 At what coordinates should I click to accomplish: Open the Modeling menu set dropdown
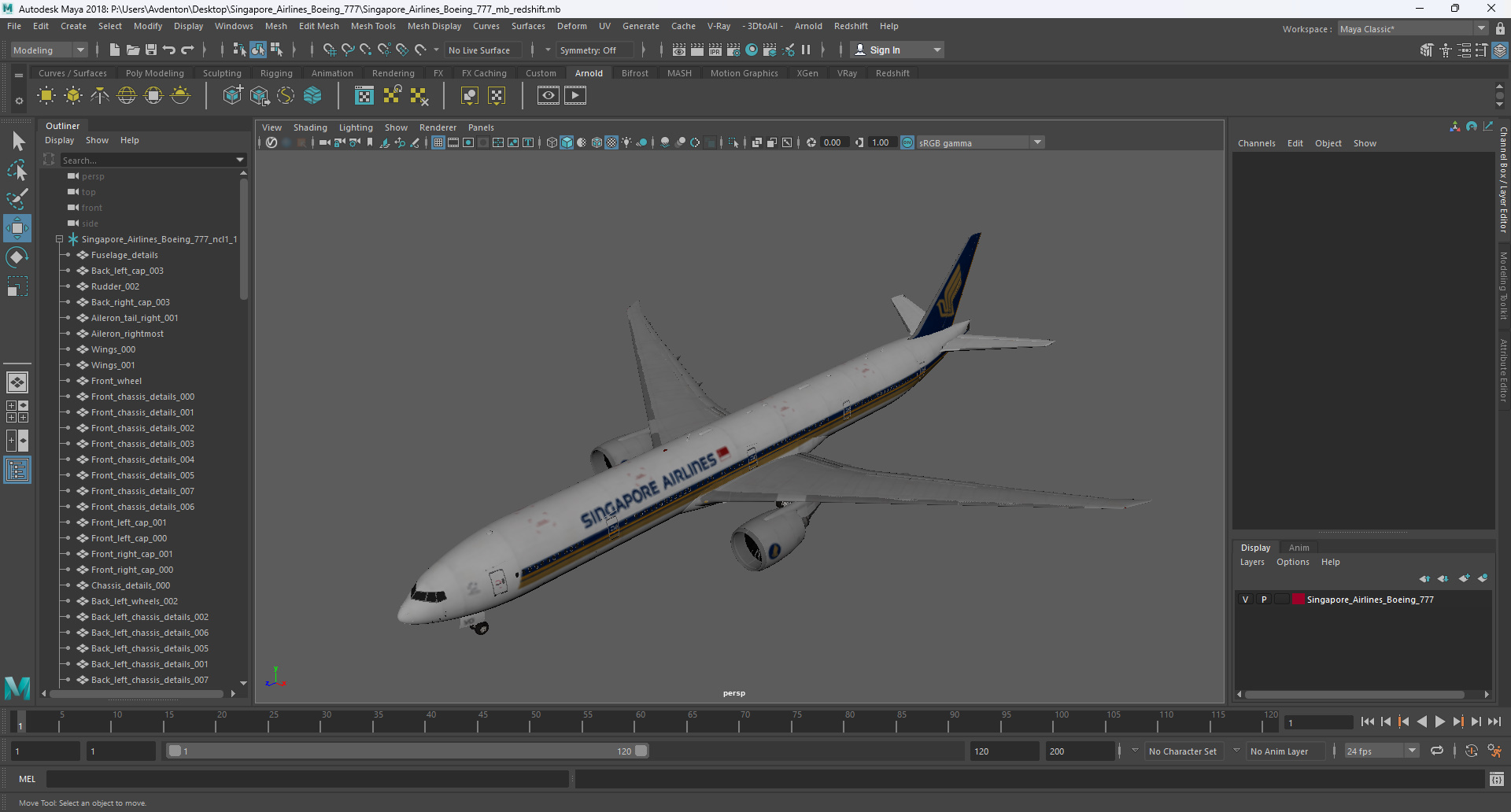pyautogui.click(x=50, y=50)
